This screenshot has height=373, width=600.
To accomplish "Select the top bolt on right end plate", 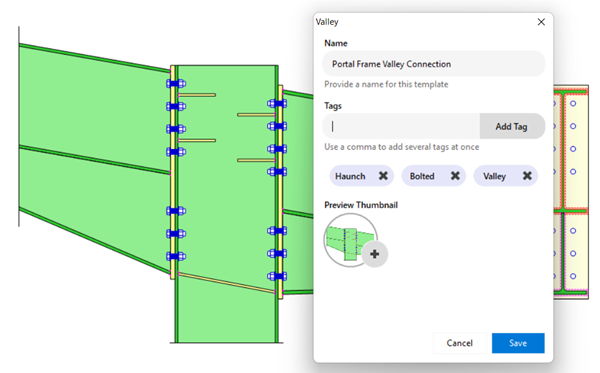I will pyautogui.click(x=277, y=103).
